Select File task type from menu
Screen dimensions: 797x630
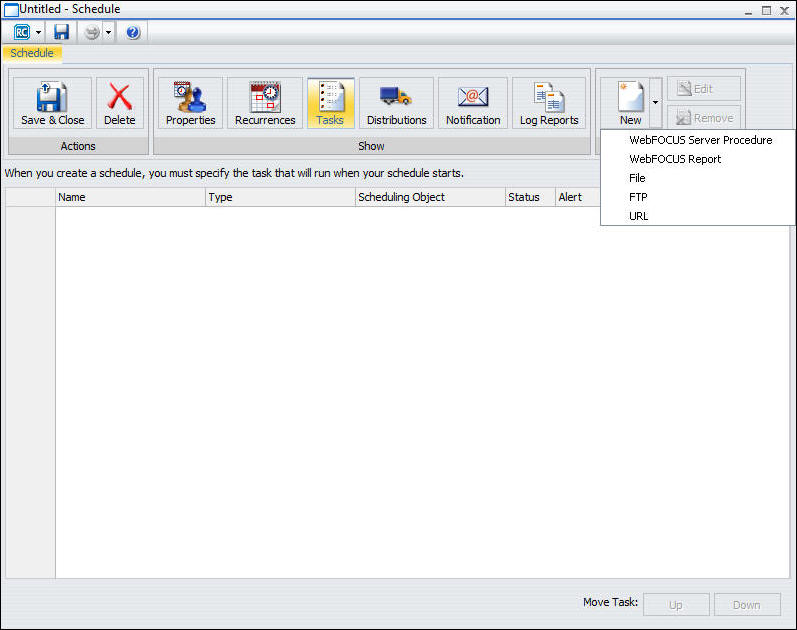pos(698,178)
